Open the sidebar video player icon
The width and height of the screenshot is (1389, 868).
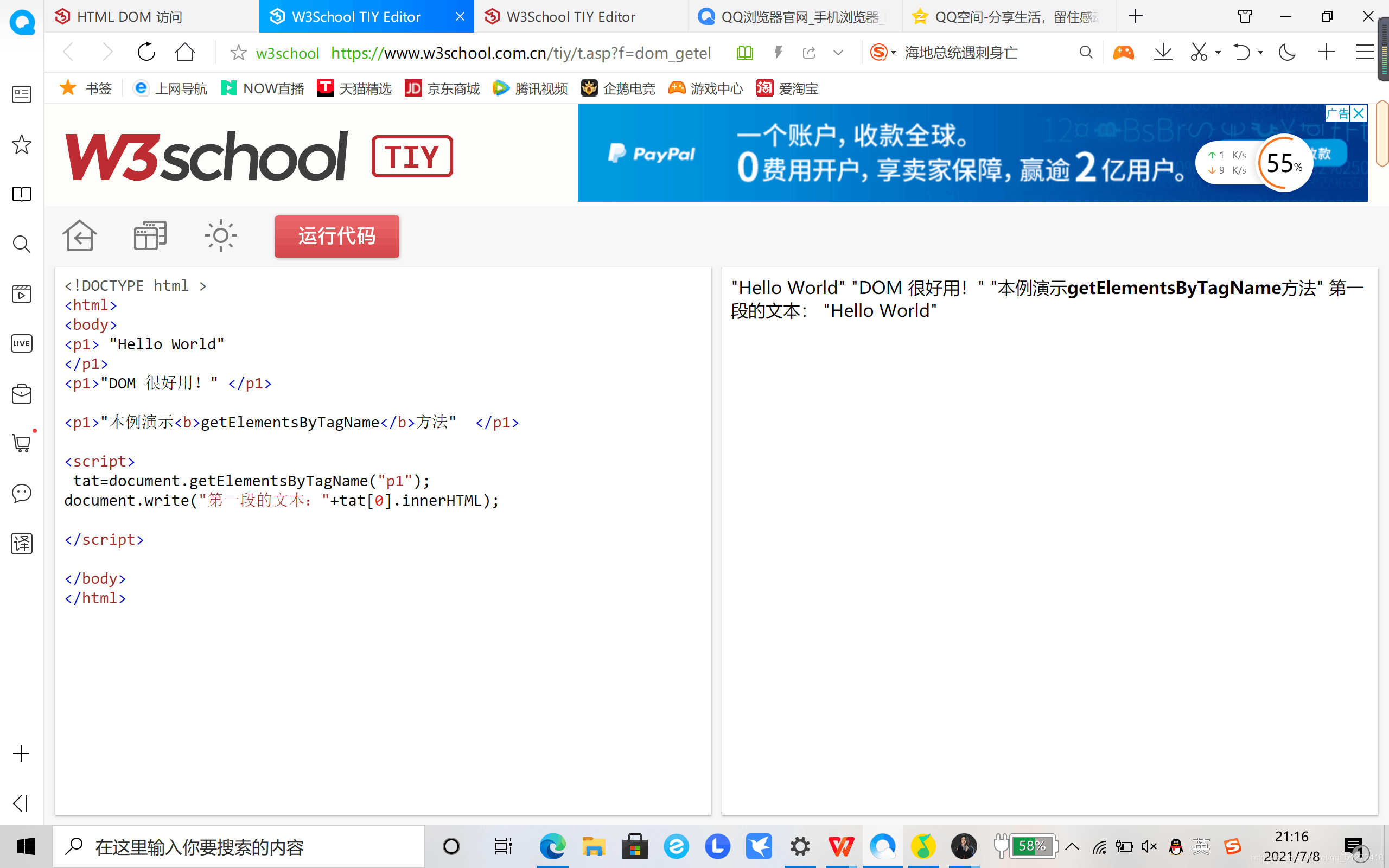click(x=22, y=294)
